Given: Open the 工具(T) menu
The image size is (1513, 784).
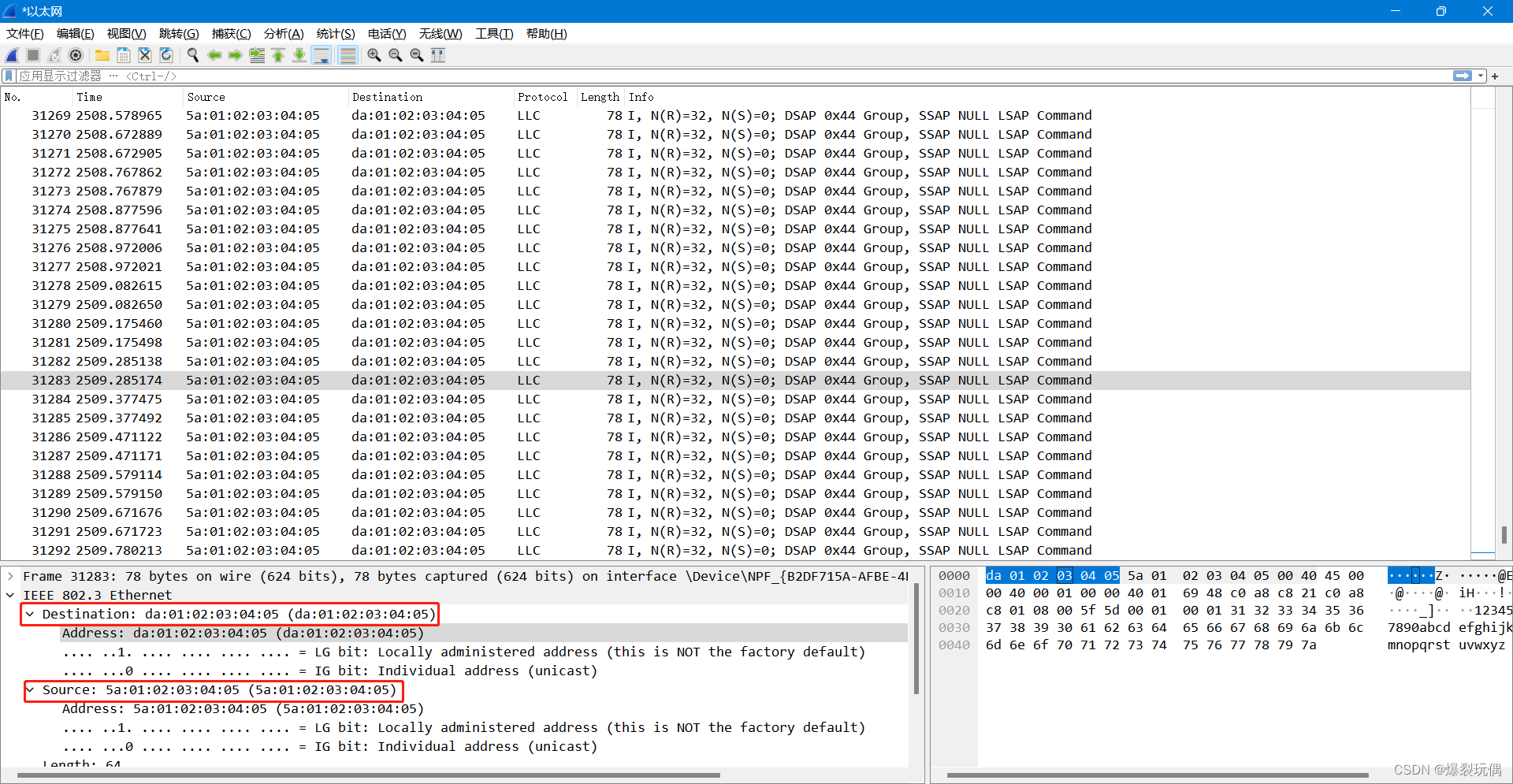Looking at the screenshot, I should click(x=494, y=34).
